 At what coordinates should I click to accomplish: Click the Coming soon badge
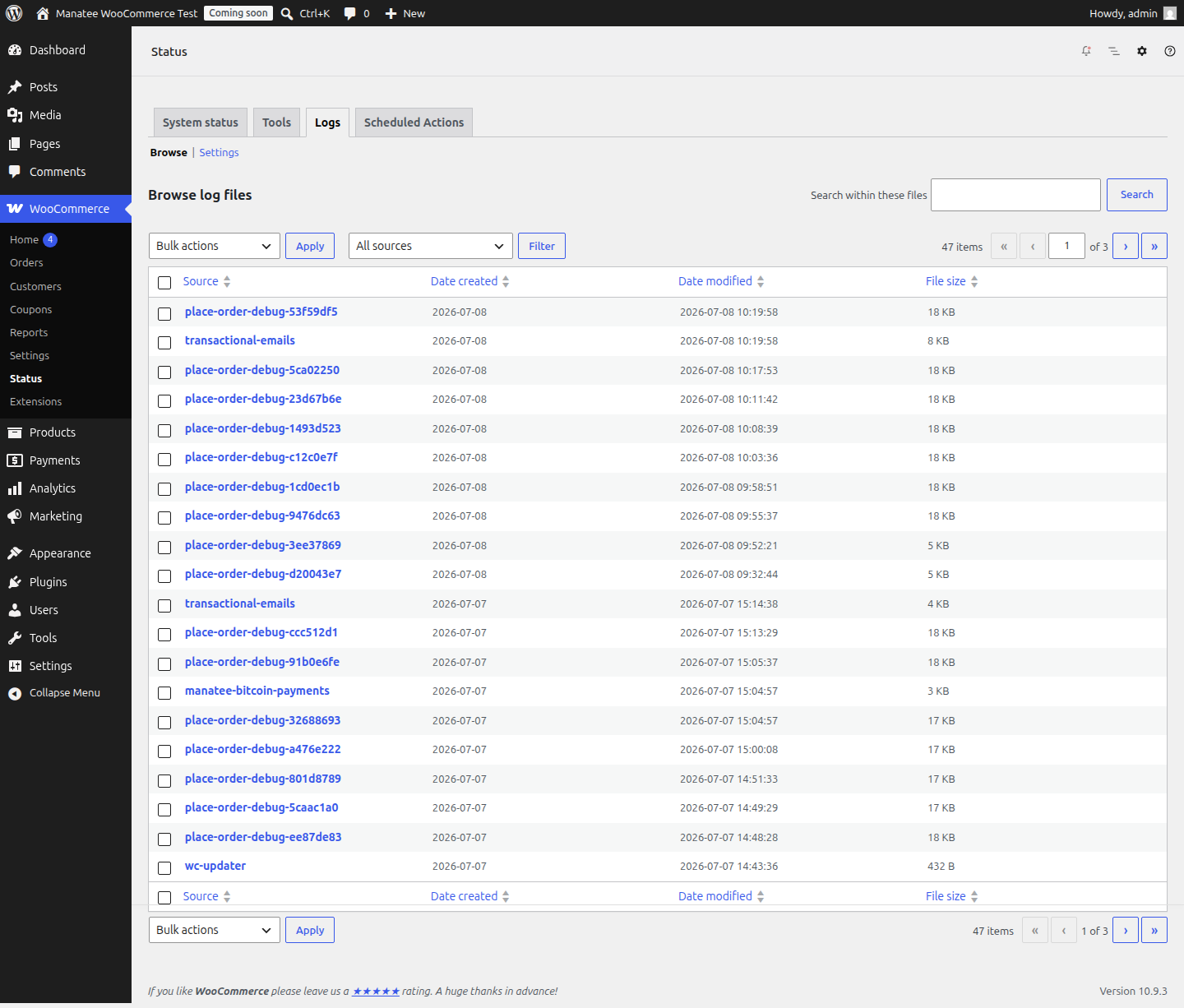click(238, 13)
